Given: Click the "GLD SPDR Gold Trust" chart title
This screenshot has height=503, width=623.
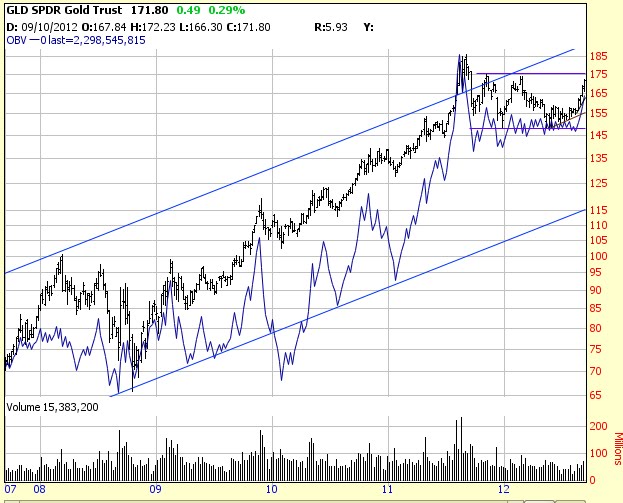Looking at the screenshot, I should pos(64,10).
